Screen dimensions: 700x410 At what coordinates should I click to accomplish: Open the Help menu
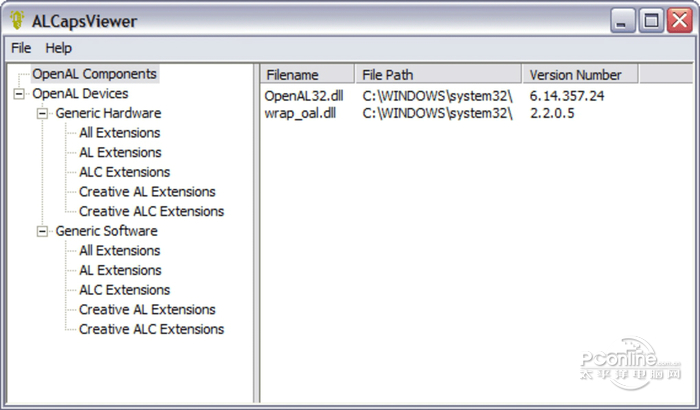pos(59,48)
